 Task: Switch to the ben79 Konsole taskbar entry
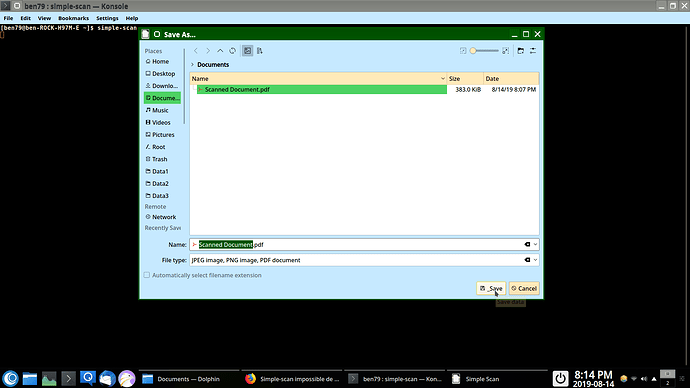[x=395, y=379]
